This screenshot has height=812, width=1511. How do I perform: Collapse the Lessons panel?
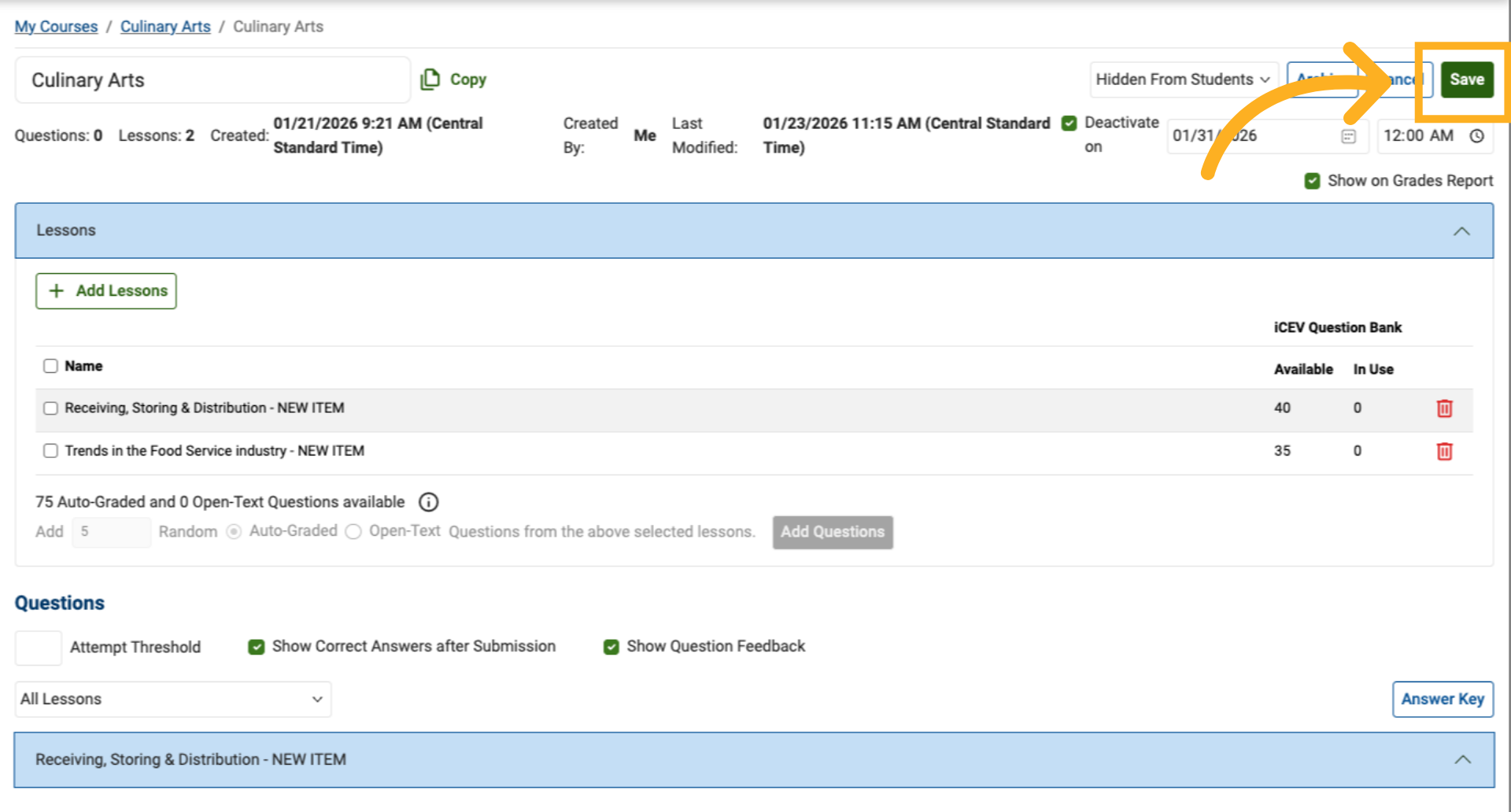point(1461,231)
